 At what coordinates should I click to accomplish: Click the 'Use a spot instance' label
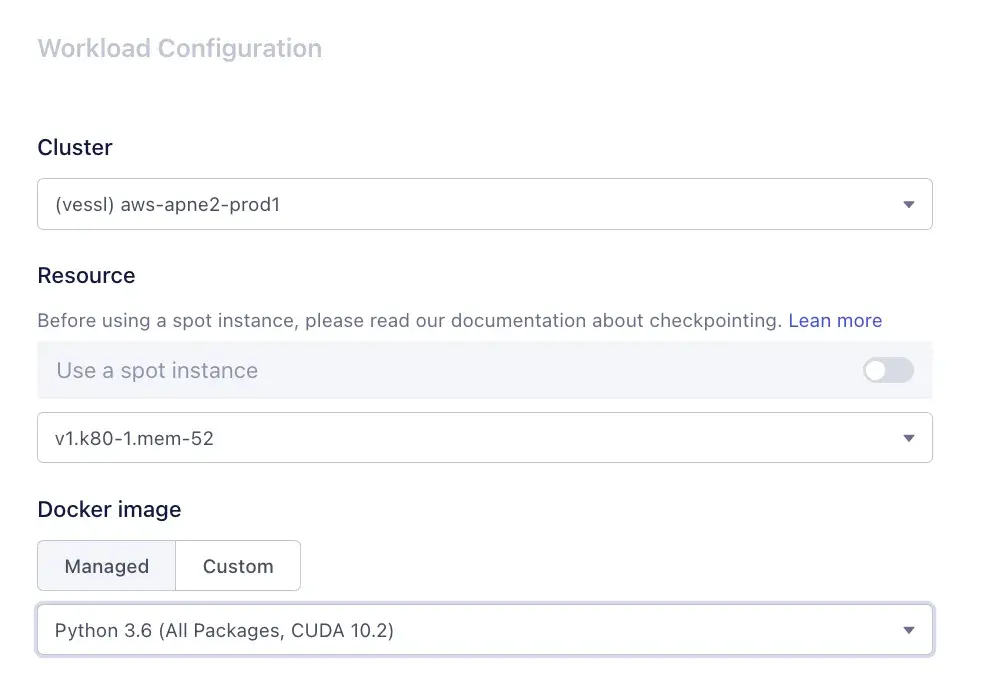[x=157, y=371]
